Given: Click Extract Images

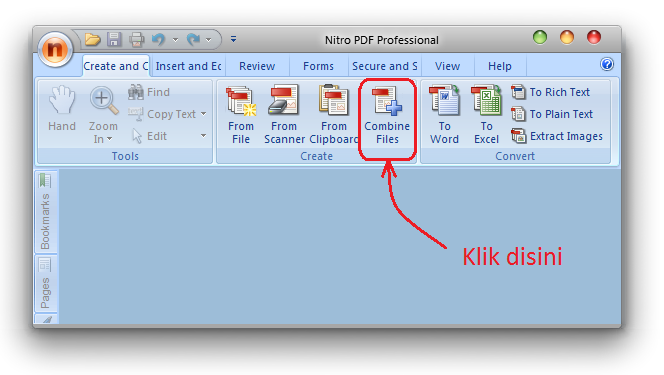Looking at the screenshot, I should [557, 136].
